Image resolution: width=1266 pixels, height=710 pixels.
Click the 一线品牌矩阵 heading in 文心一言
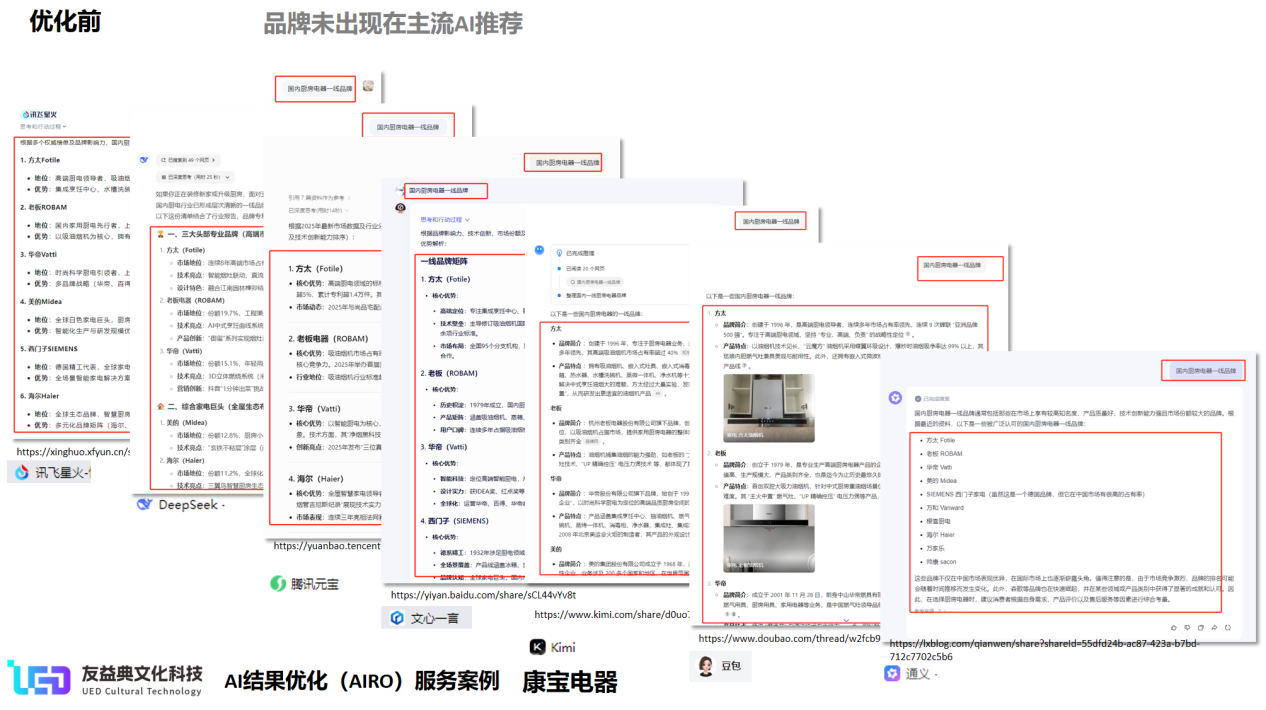(446, 262)
